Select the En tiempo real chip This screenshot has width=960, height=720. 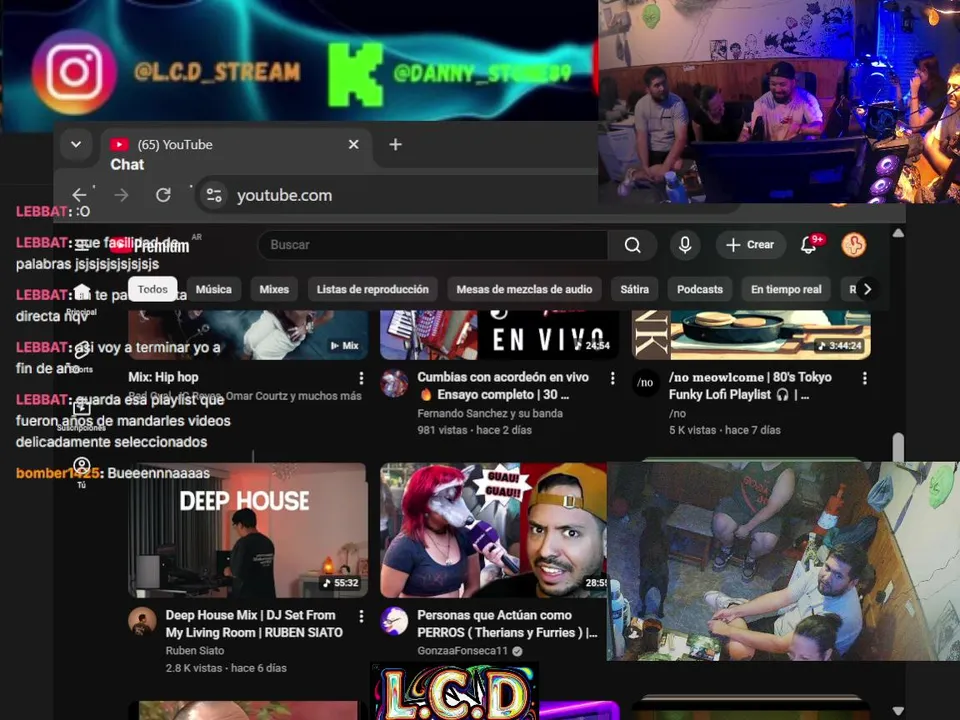pyautogui.click(x=786, y=289)
